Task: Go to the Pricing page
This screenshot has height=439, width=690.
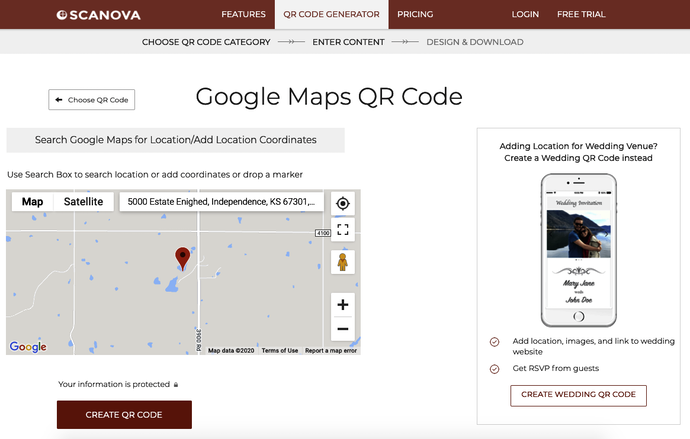Action: point(415,15)
